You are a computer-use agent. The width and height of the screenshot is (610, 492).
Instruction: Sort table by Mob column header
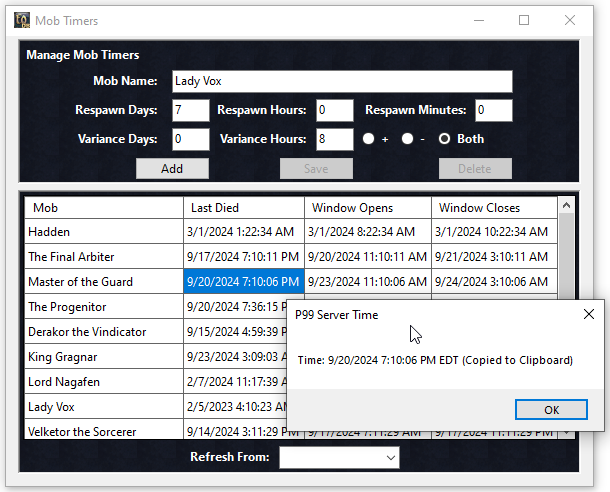104,208
